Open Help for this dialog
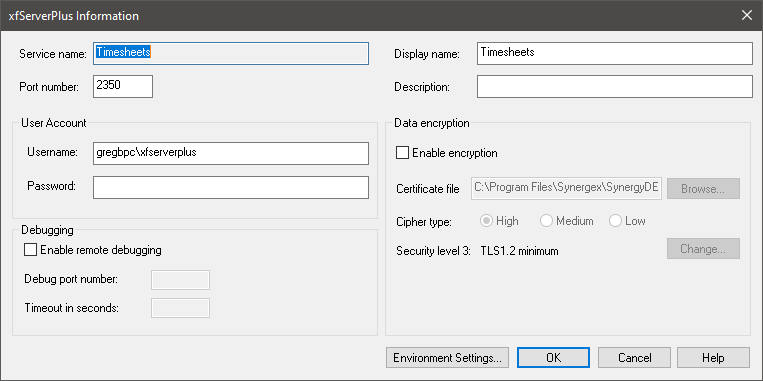The width and height of the screenshot is (763, 381). pos(713,358)
